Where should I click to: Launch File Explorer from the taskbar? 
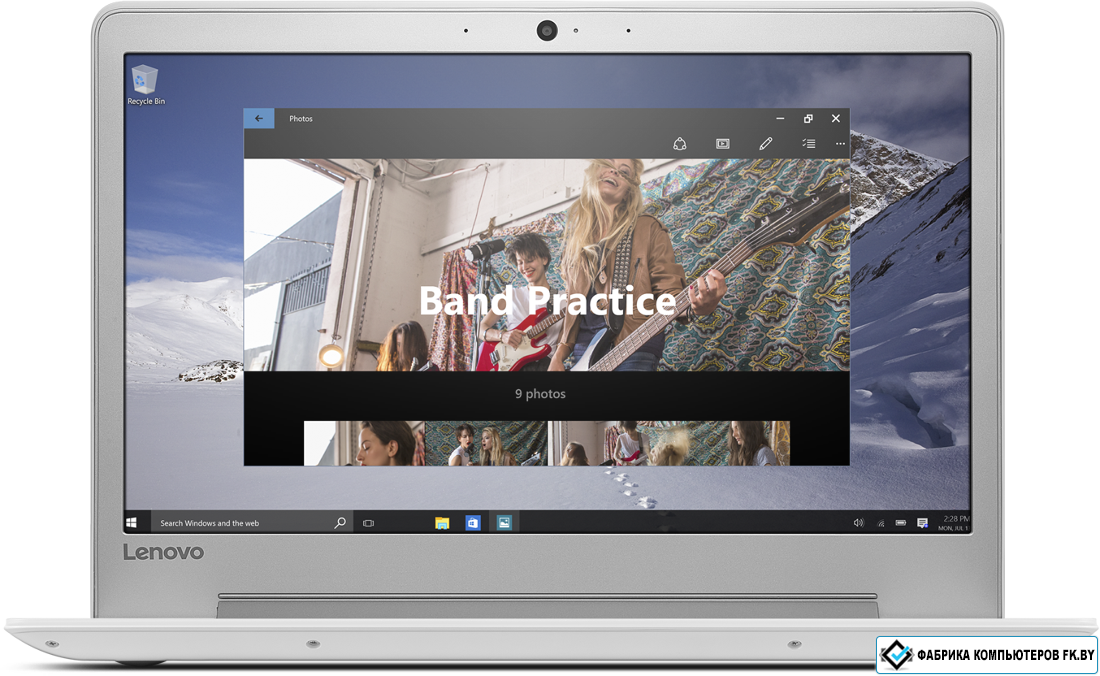coord(442,522)
